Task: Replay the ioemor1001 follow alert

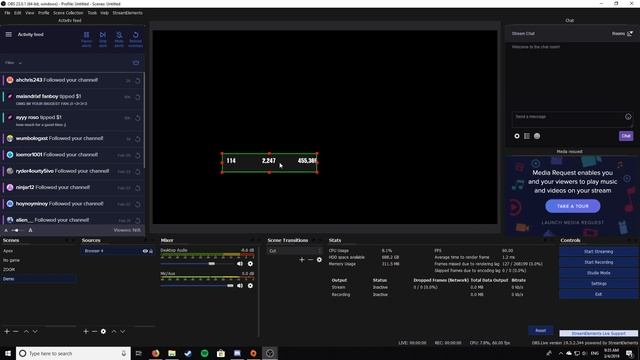Action: coord(138,156)
